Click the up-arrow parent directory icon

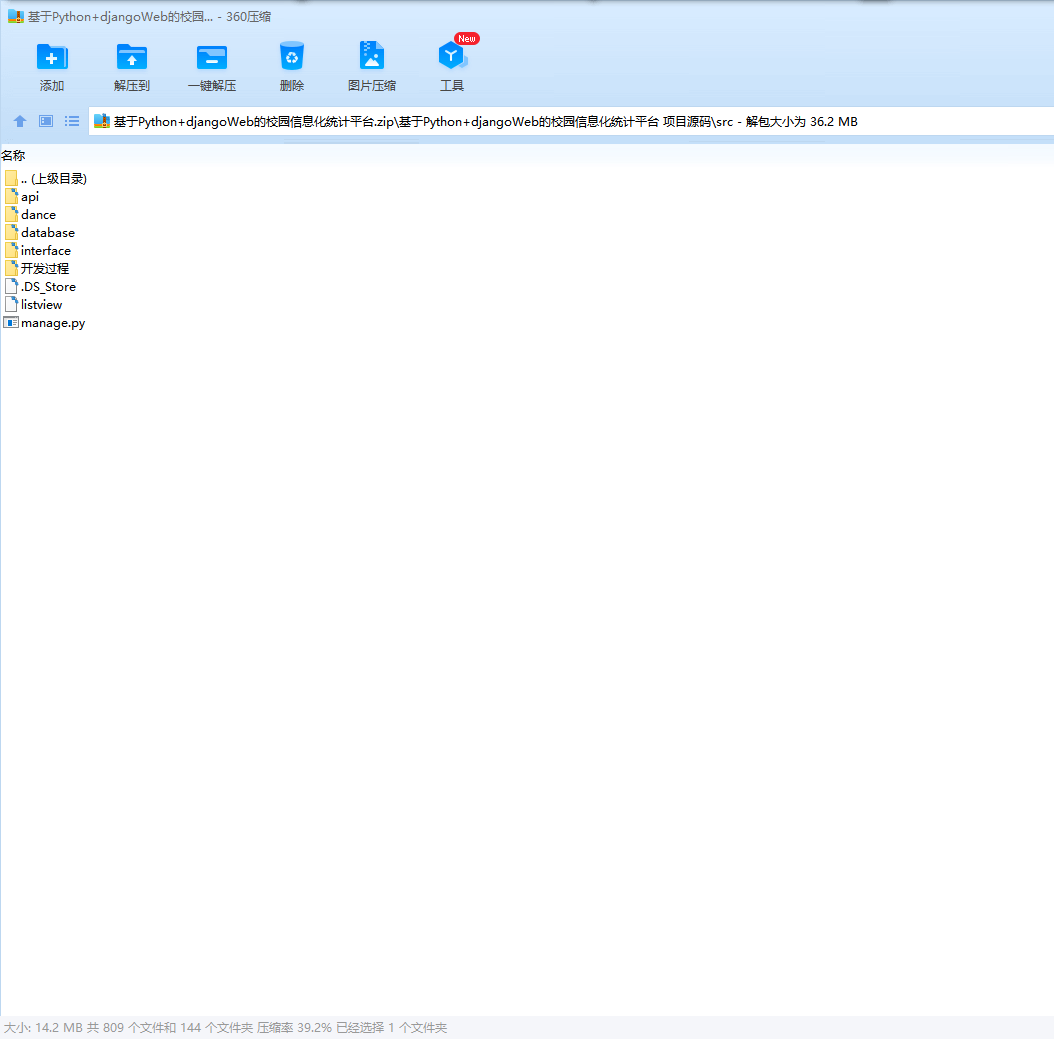[x=19, y=121]
